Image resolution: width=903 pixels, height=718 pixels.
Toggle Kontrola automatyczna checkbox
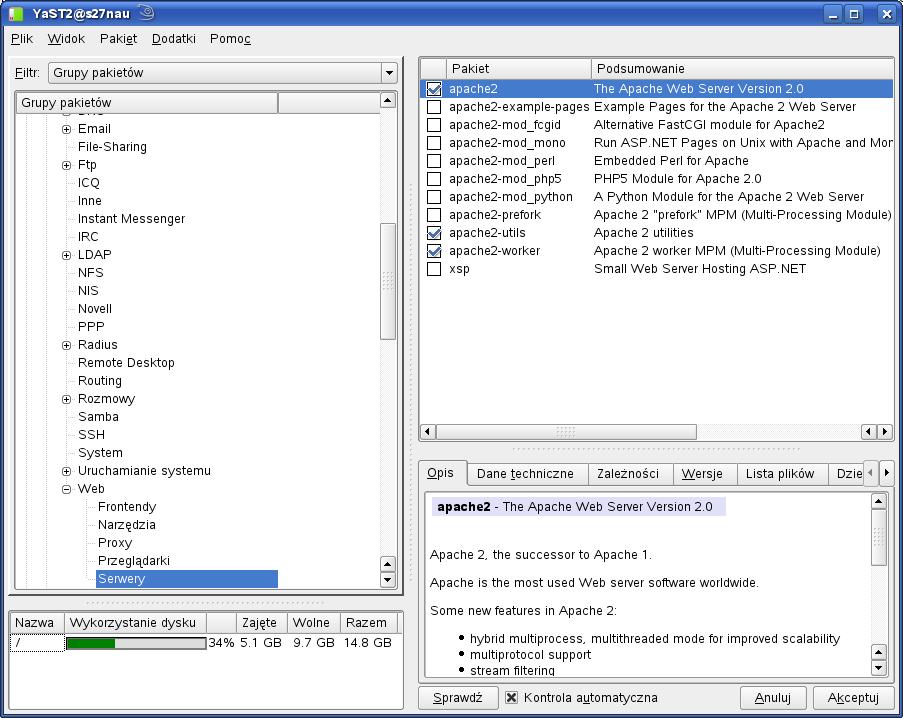tap(511, 698)
